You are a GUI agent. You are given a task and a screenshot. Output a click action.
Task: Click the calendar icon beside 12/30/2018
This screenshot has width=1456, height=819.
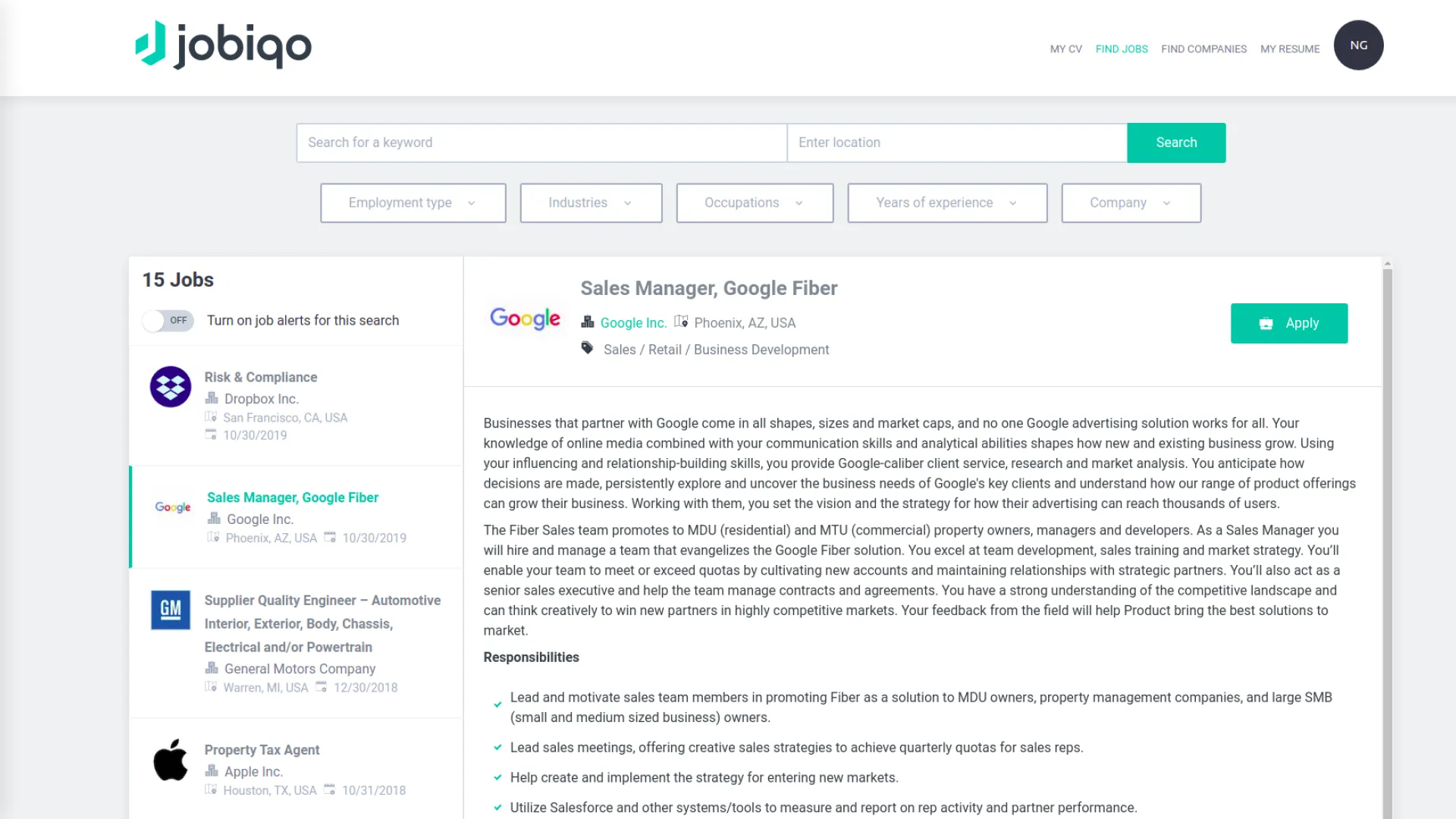click(x=322, y=687)
